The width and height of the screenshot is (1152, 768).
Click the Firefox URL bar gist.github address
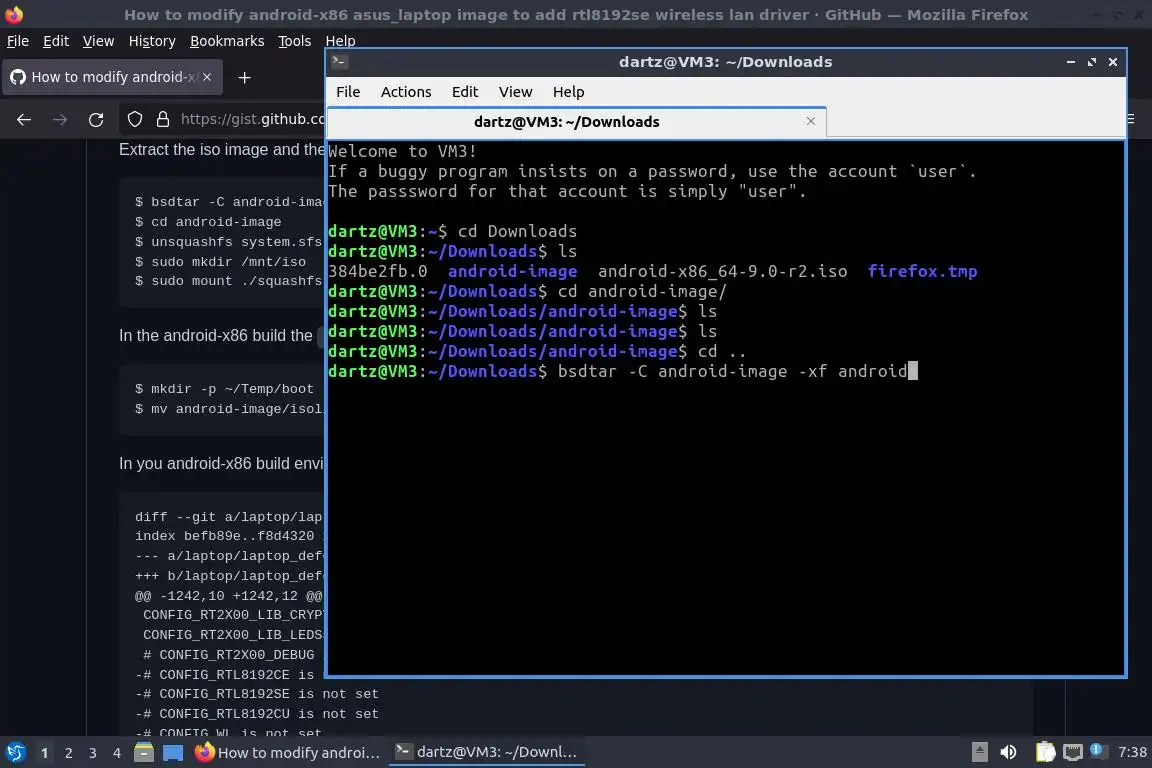click(x=252, y=119)
